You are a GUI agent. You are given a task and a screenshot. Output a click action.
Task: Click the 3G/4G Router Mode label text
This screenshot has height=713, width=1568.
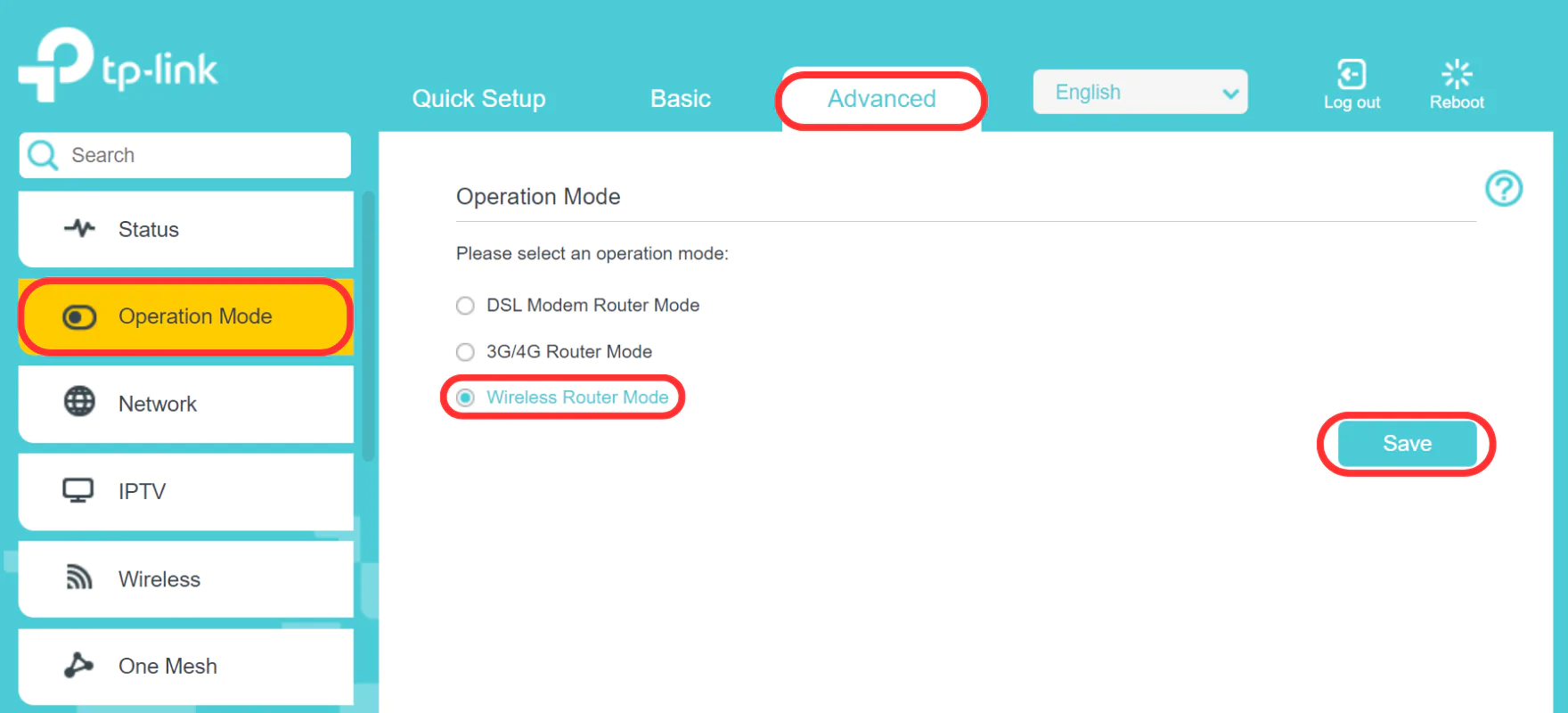[569, 352]
